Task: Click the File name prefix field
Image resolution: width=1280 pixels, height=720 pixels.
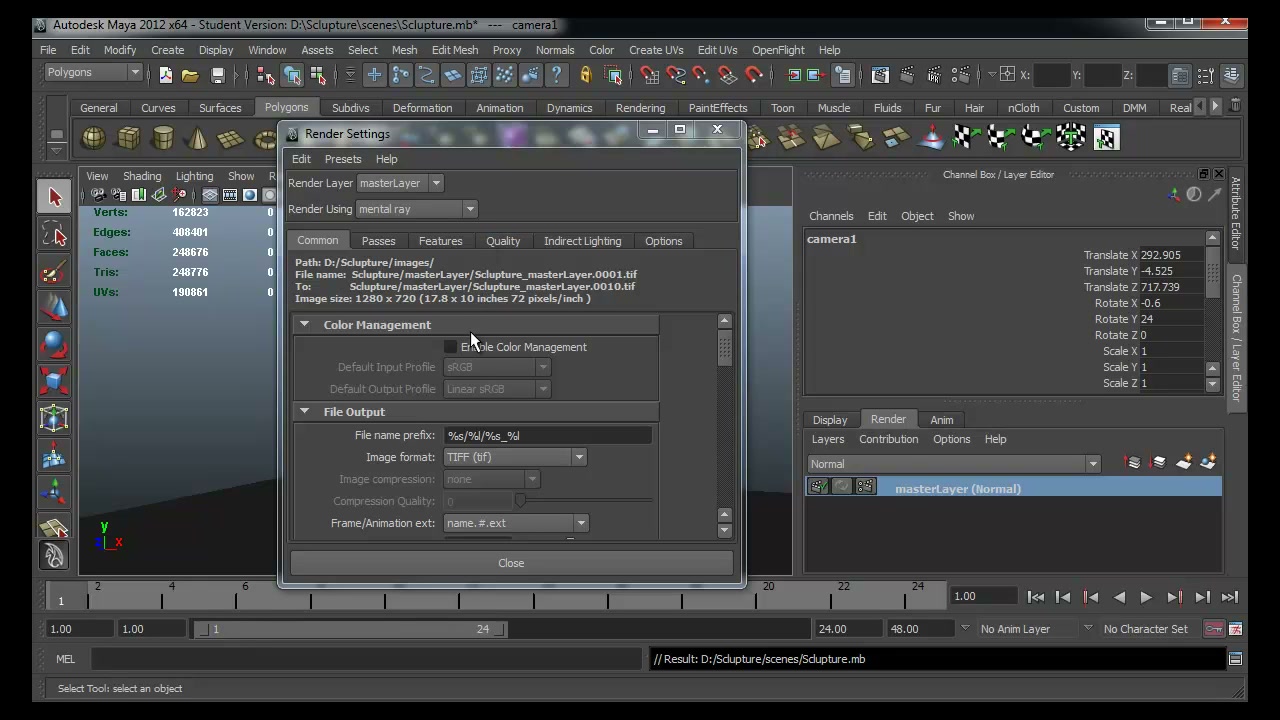Action: (x=547, y=435)
